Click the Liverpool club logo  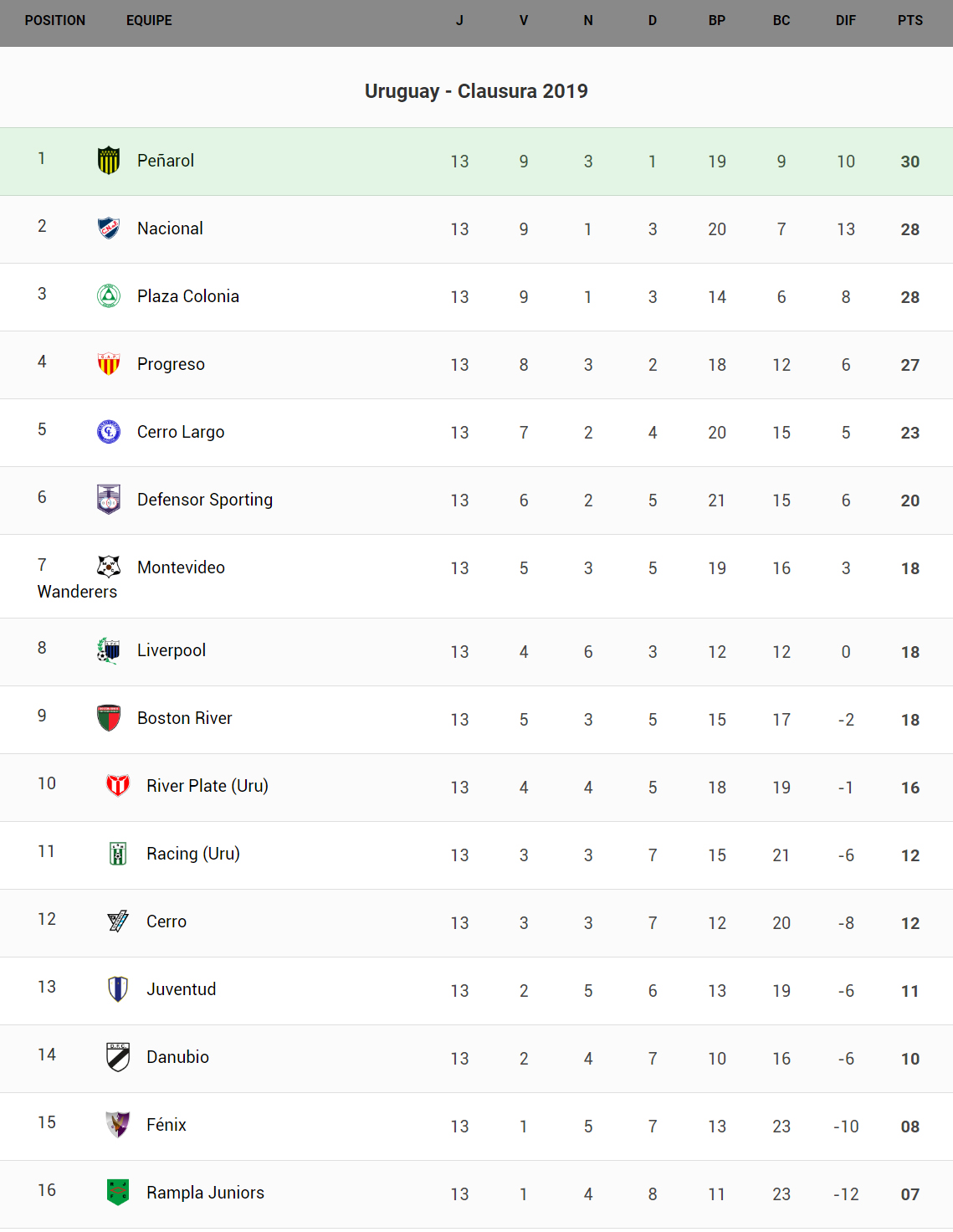tap(109, 650)
